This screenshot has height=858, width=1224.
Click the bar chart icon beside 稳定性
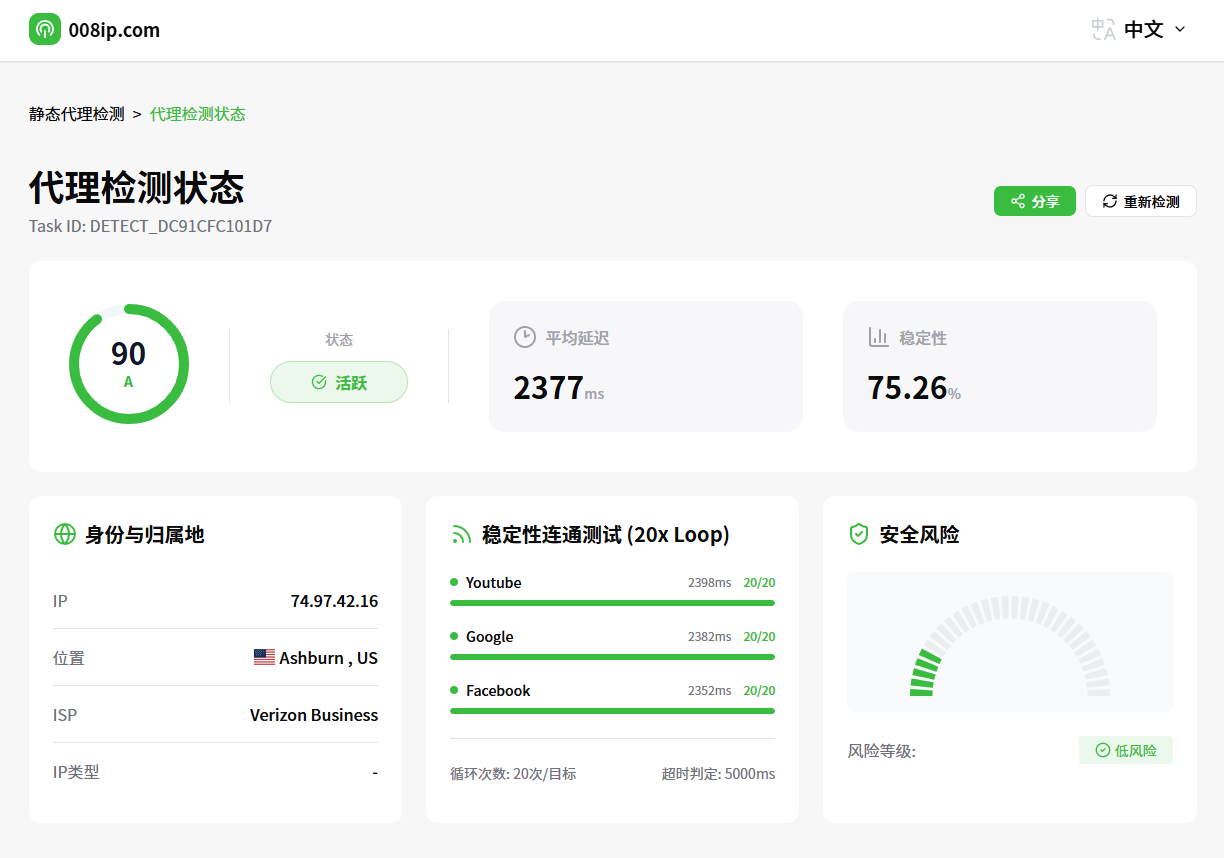pos(879,337)
